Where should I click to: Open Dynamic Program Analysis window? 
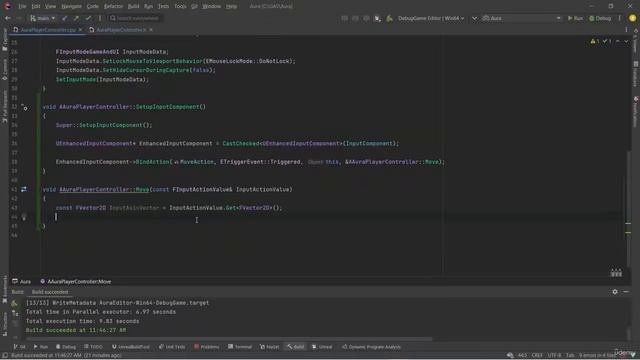tap(371, 347)
